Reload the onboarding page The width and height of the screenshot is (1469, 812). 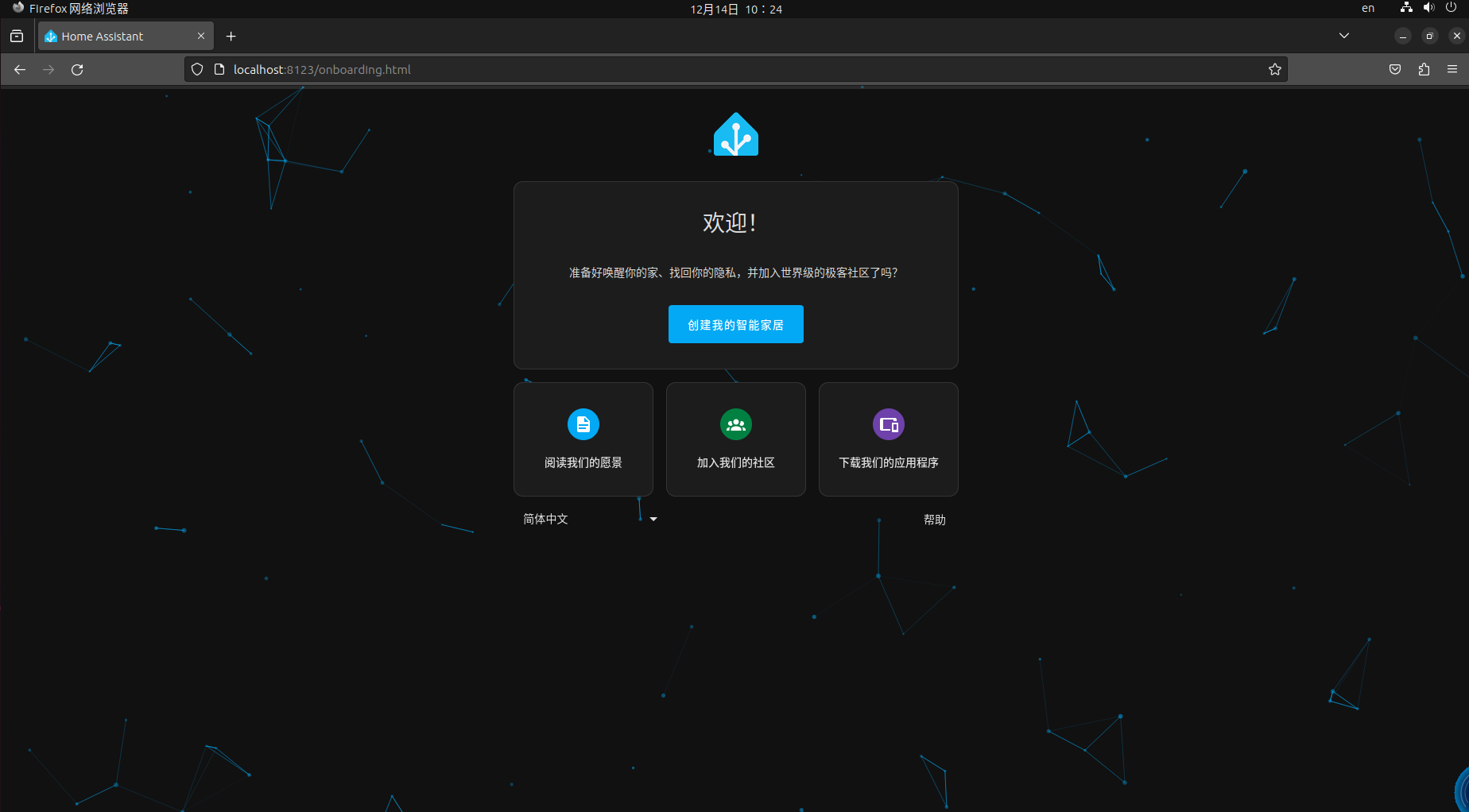(77, 70)
